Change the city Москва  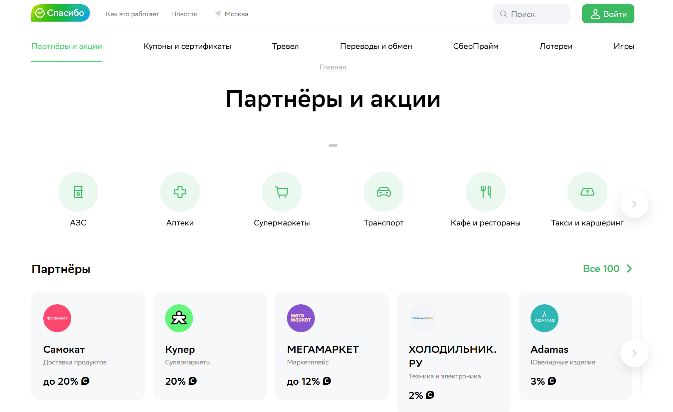[236, 14]
